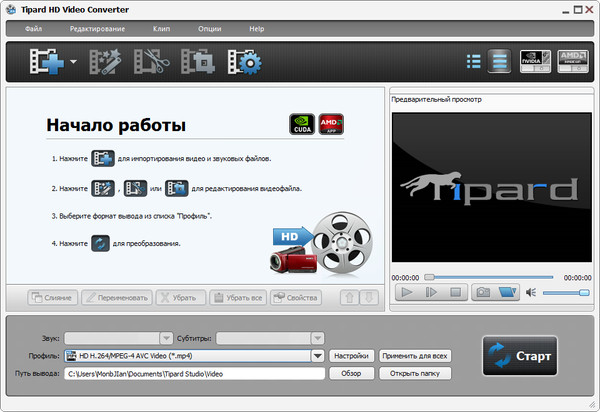This screenshot has height=412, width=600.
Task: Open the snapshot folder dropdown
Action: pos(508,292)
